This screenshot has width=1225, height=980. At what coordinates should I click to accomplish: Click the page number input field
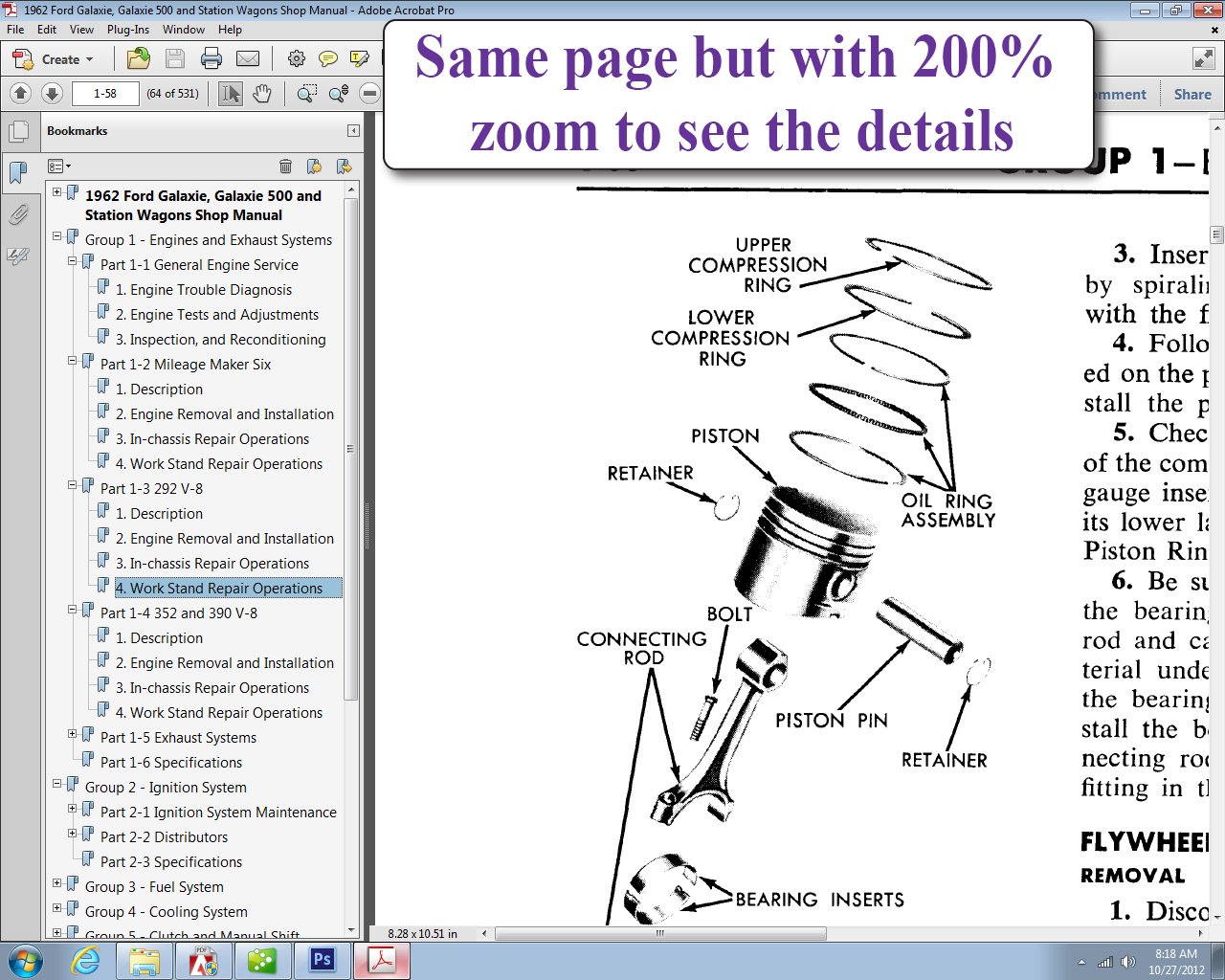tap(105, 94)
